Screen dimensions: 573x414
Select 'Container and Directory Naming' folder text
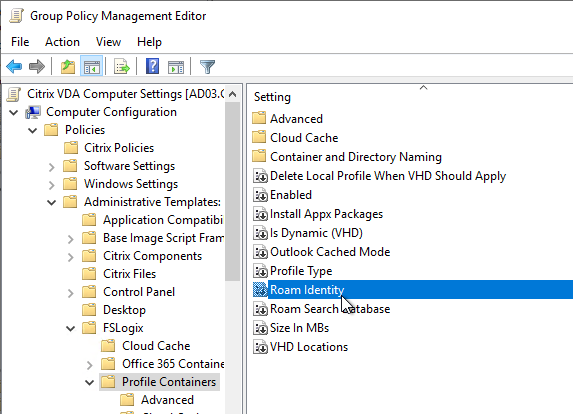(356, 157)
